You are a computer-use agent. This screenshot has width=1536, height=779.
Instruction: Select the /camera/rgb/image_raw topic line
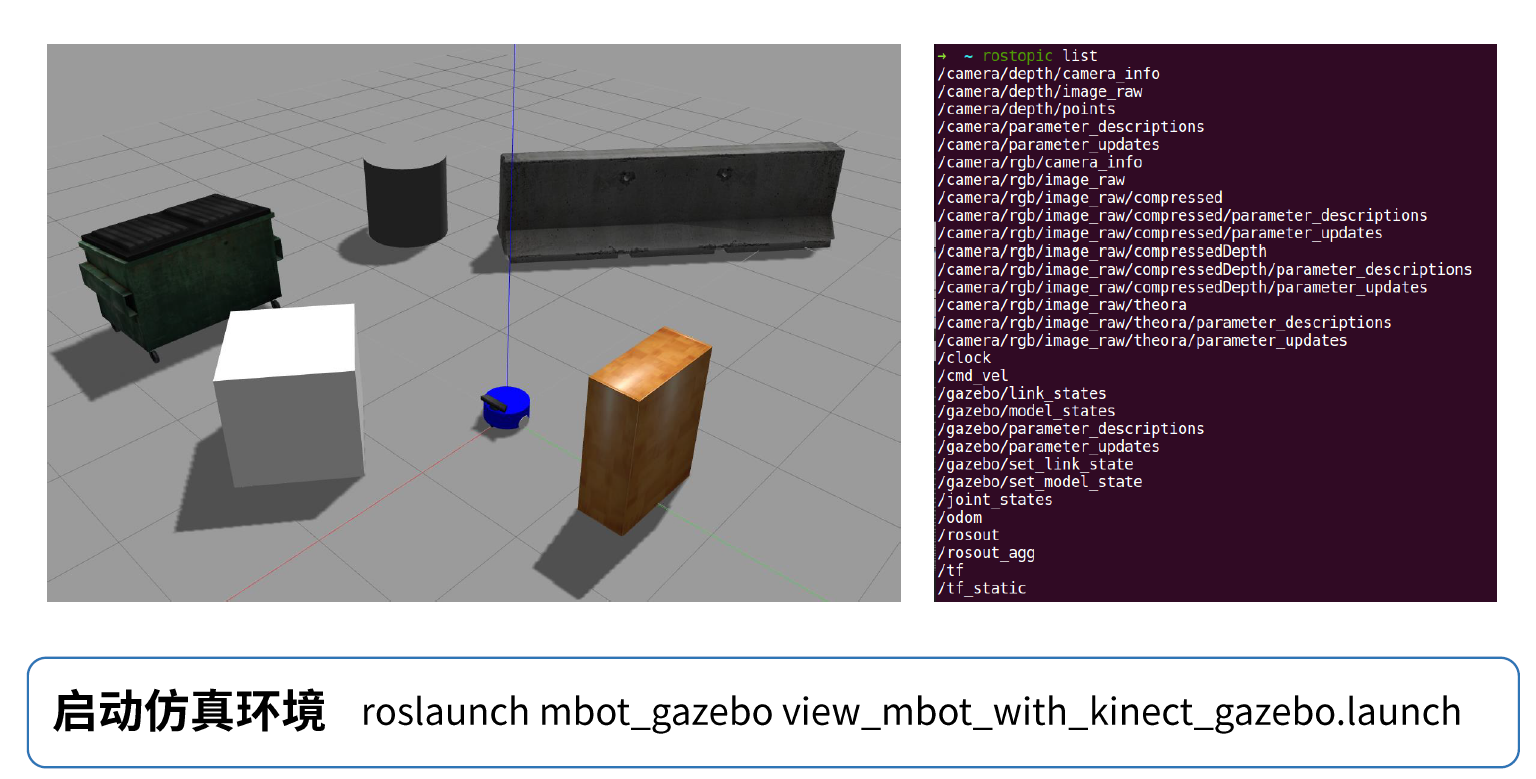[x=1031, y=180]
